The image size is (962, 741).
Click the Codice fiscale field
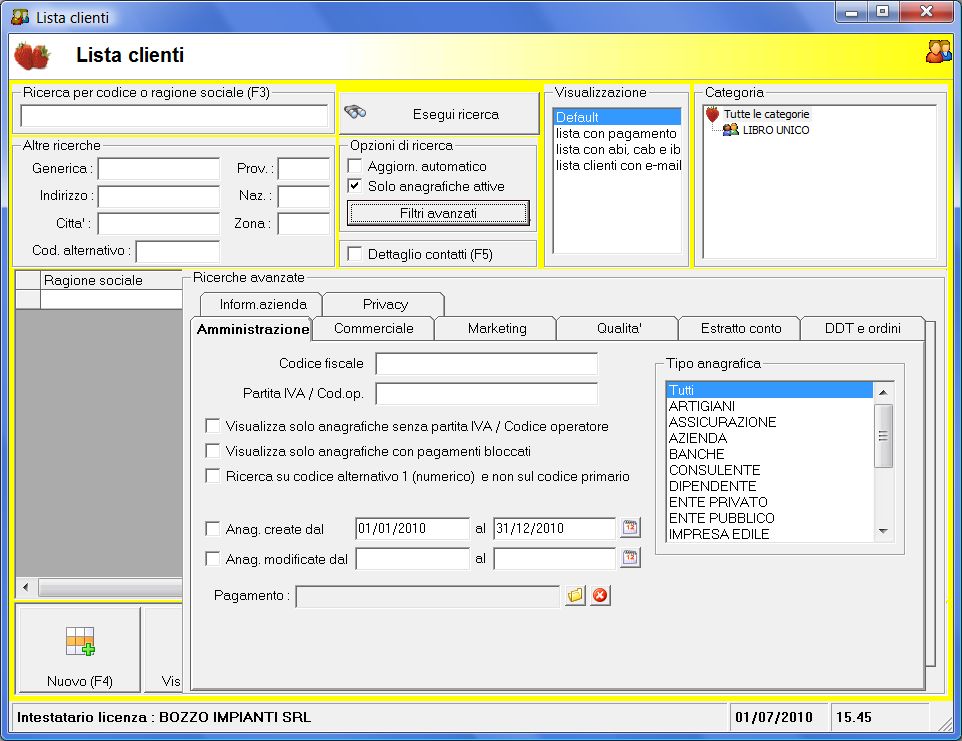[487, 363]
